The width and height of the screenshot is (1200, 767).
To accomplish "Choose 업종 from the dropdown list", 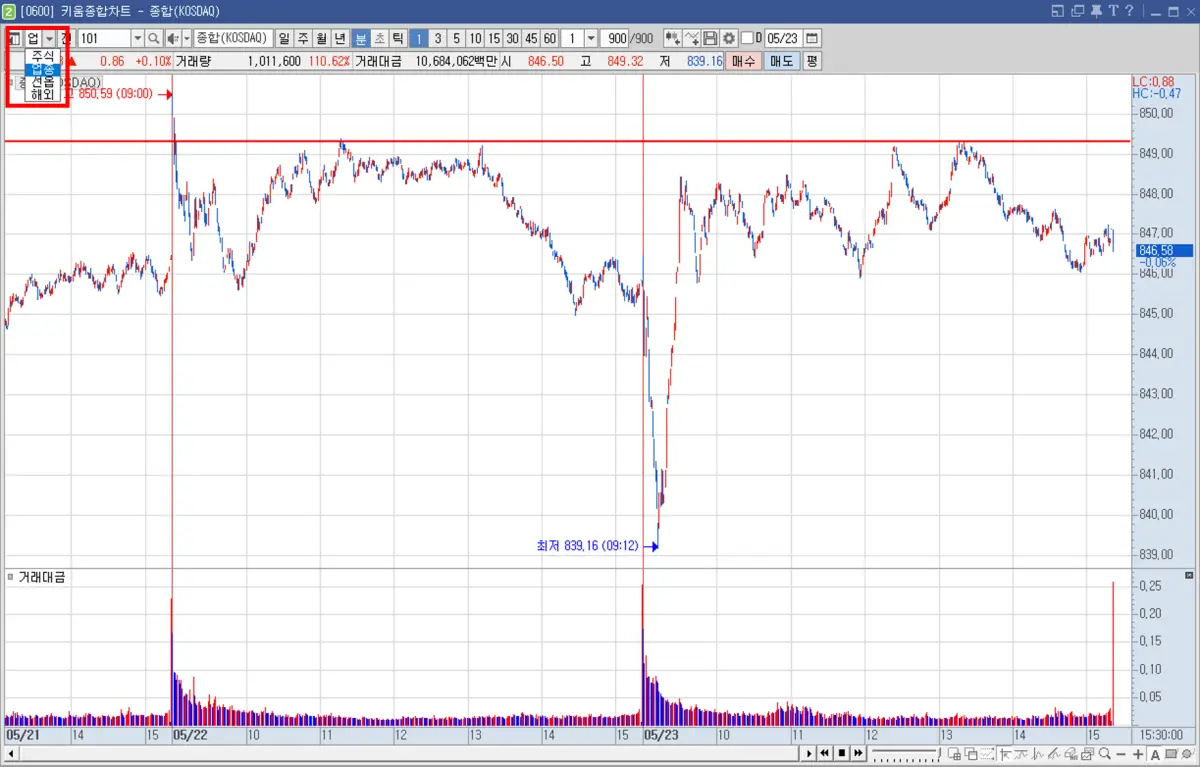I will [42, 69].
